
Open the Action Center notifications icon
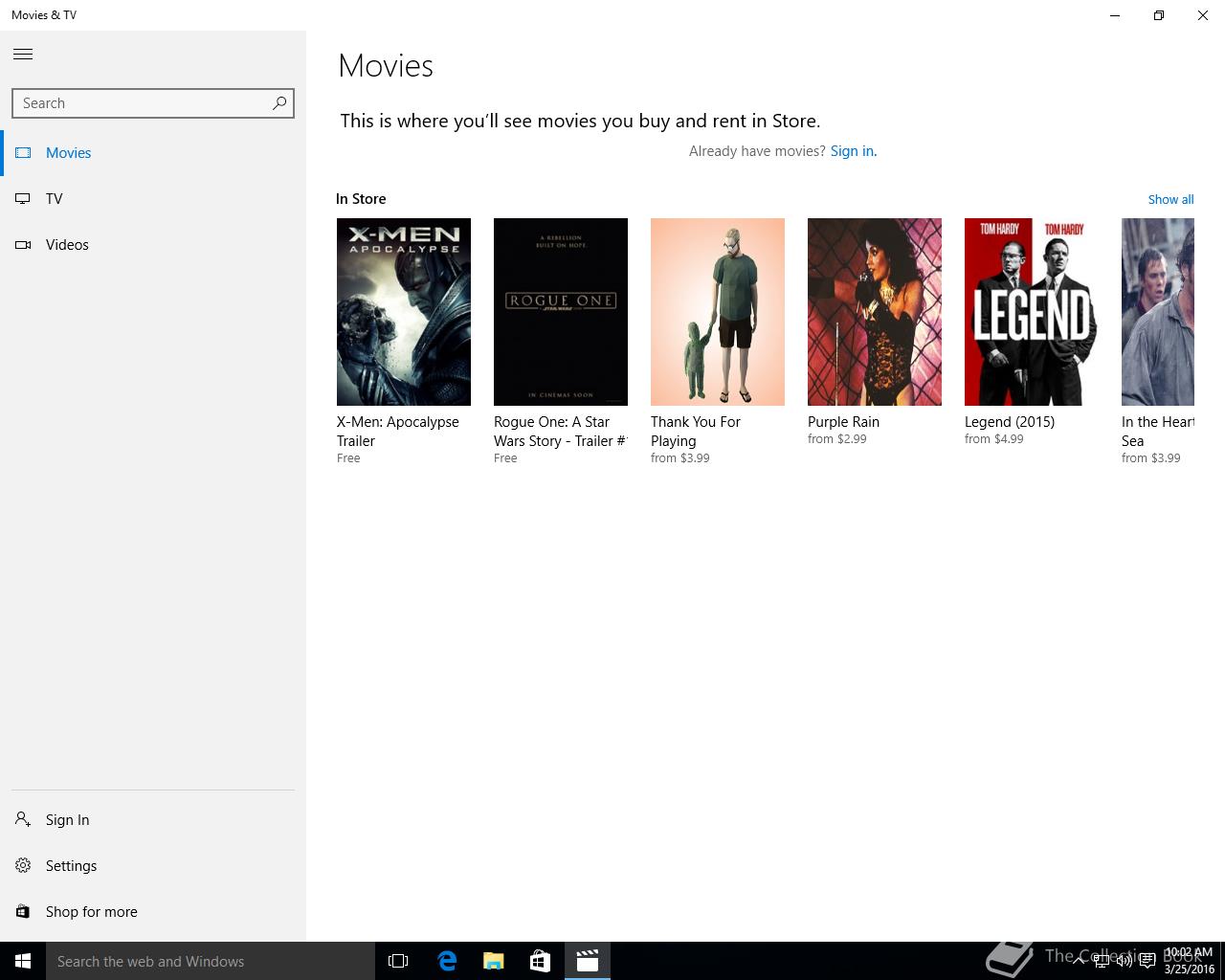1147,961
